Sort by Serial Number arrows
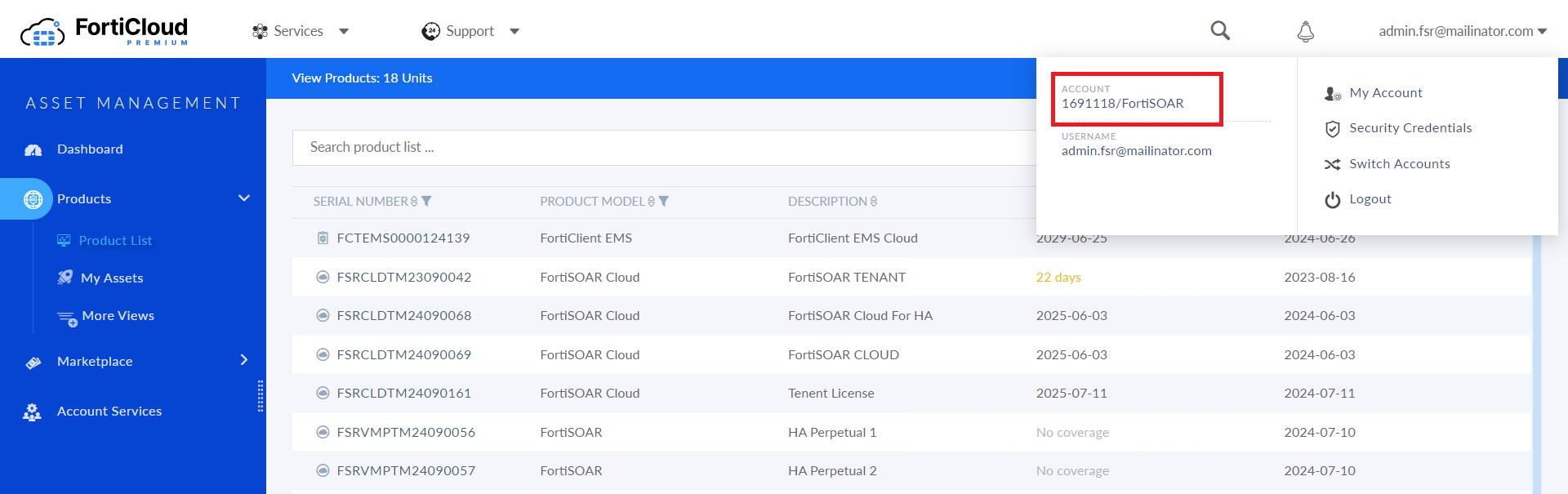Screen dimensions: 1568x494 [414, 201]
